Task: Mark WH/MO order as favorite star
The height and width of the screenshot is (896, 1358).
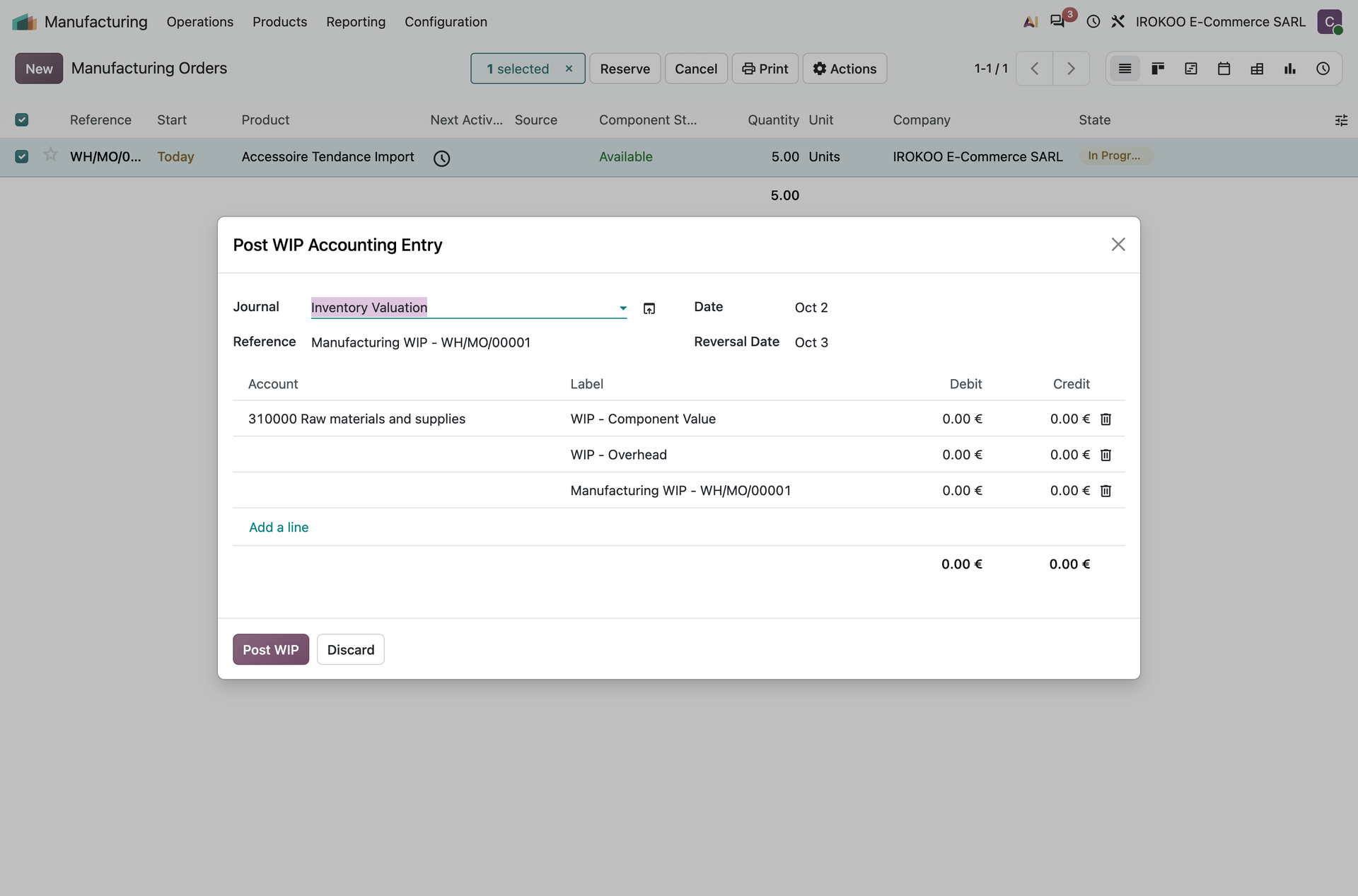Action: click(50, 154)
